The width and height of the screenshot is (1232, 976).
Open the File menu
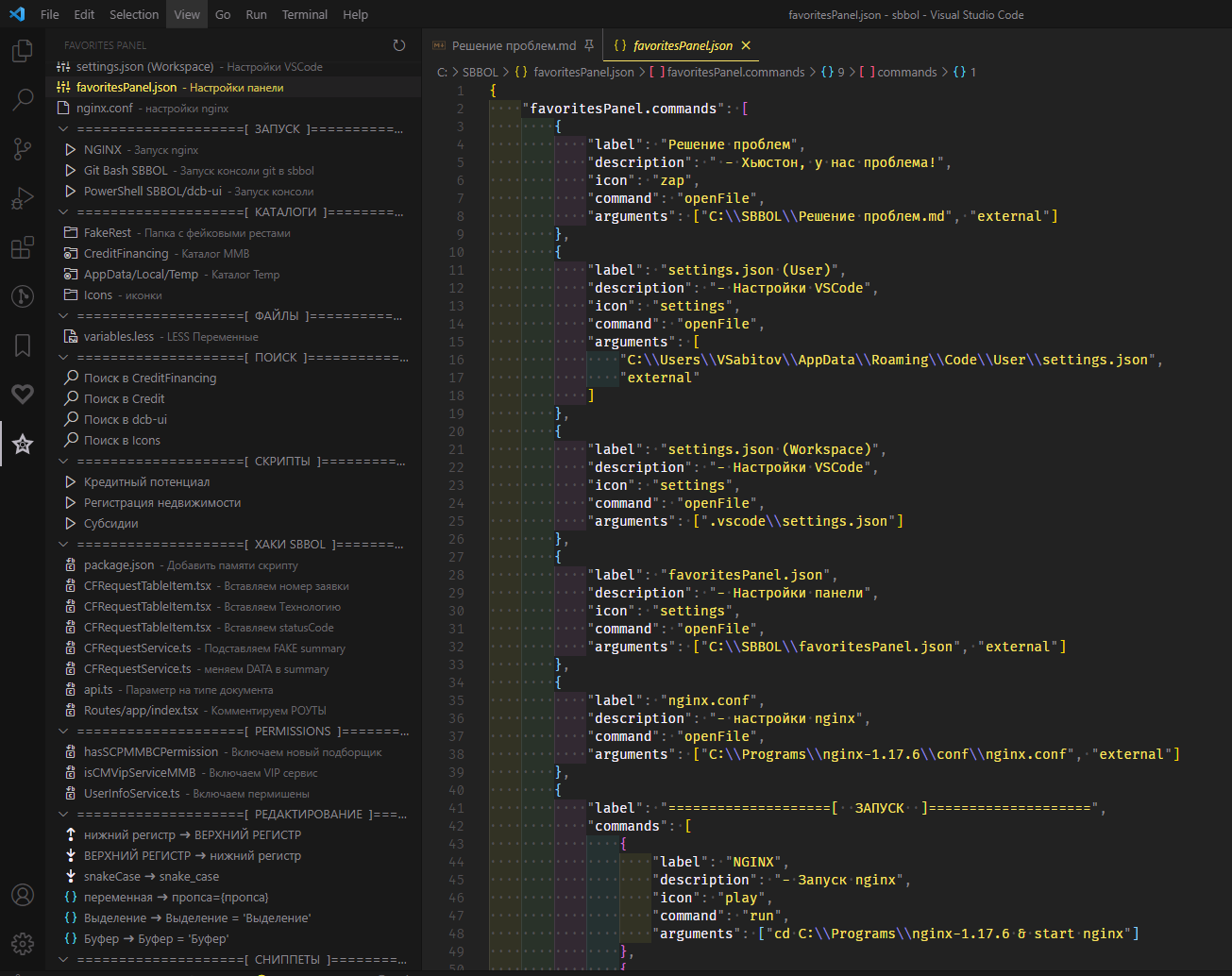pyautogui.click(x=50, y=14)
